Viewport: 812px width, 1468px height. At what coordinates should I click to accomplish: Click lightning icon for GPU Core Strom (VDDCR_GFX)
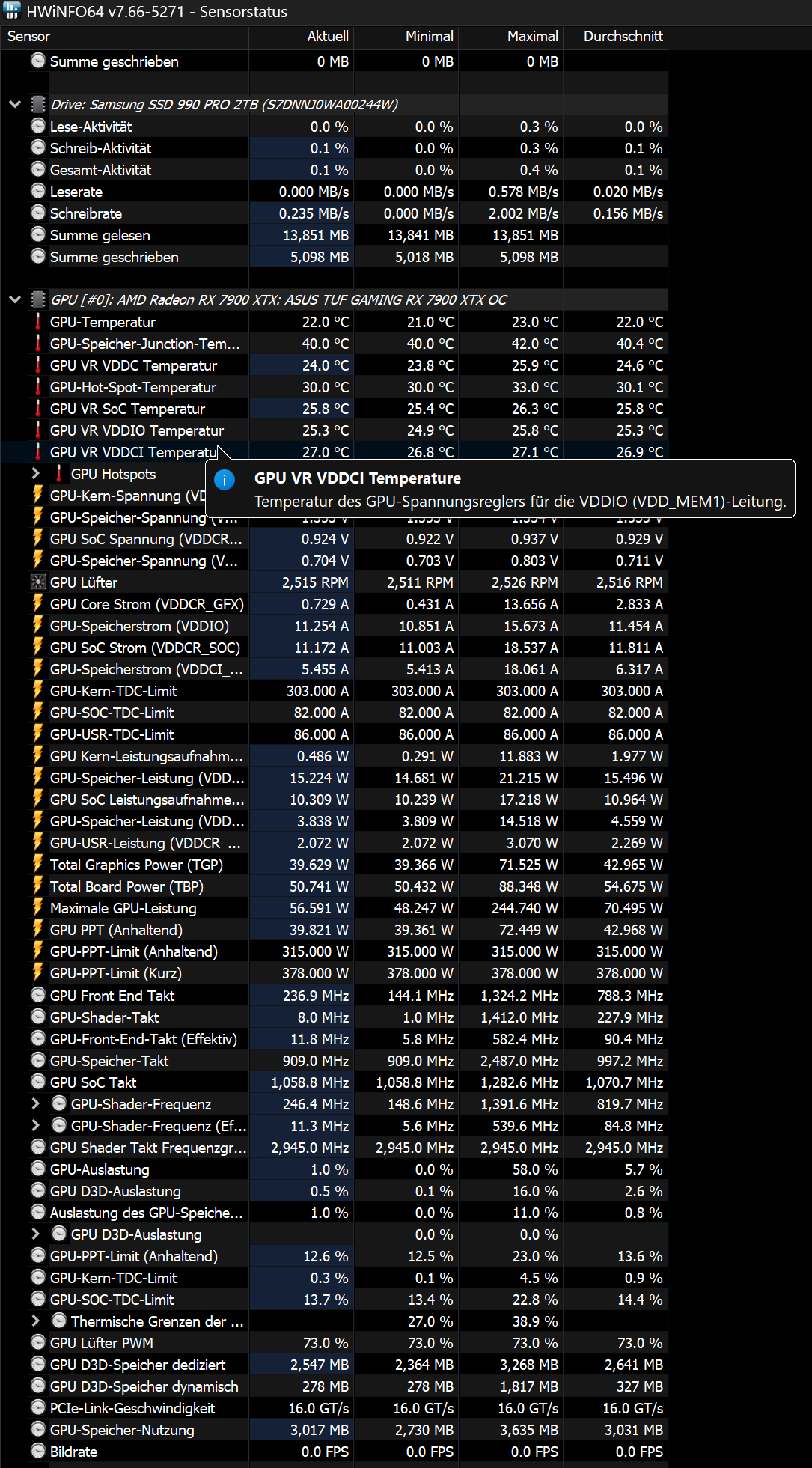38,603
